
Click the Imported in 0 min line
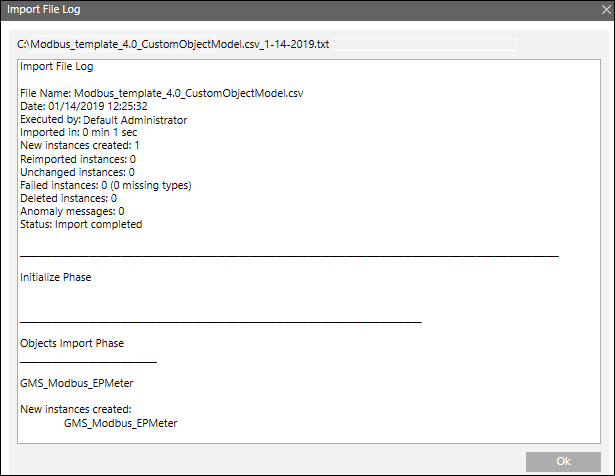click(x=75, y=133)
